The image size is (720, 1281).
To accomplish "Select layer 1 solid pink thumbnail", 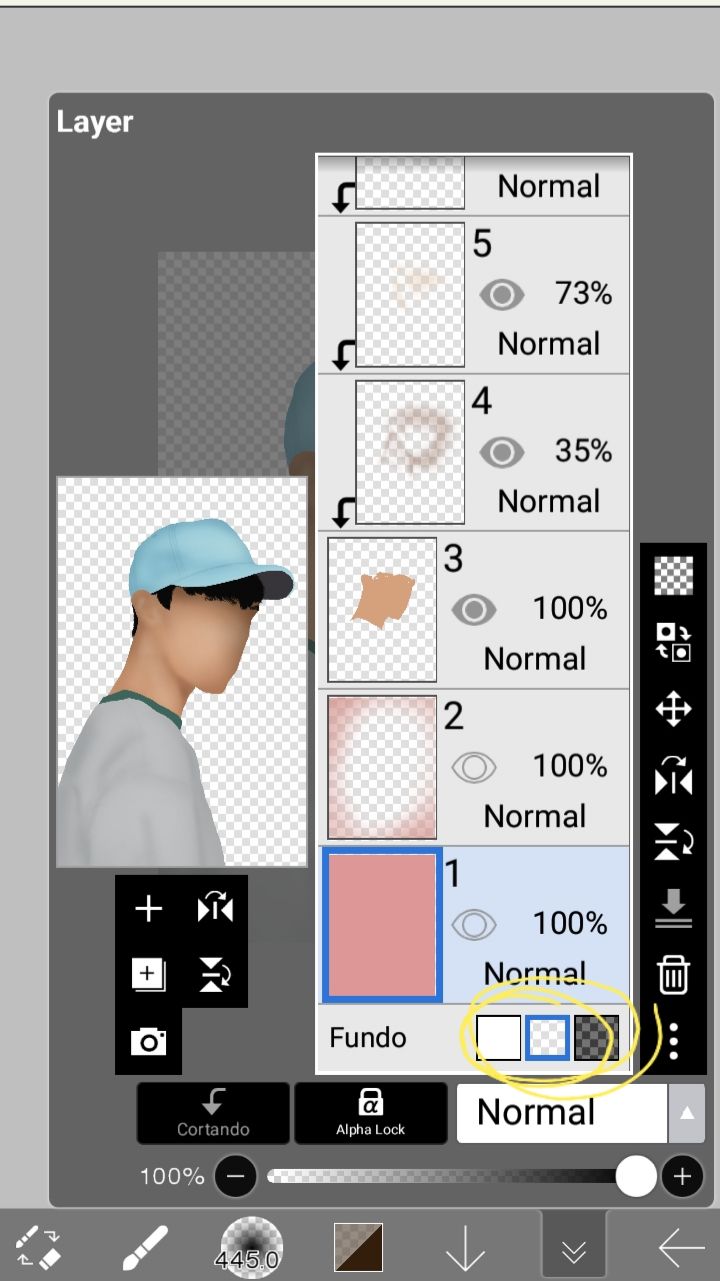I will [382, 924].
